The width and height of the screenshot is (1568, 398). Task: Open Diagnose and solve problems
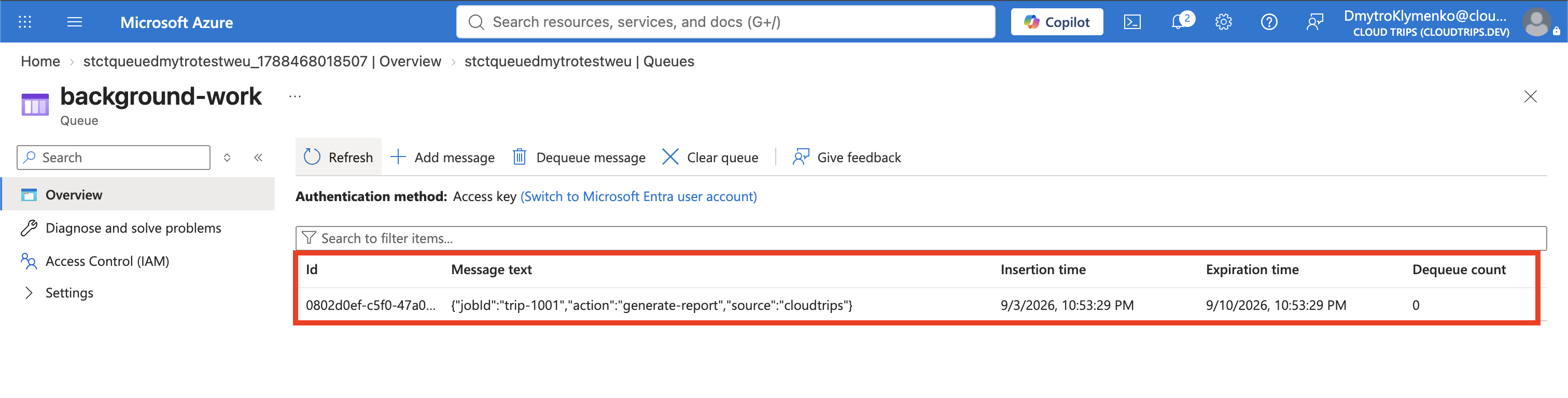(x=133, y=228)
